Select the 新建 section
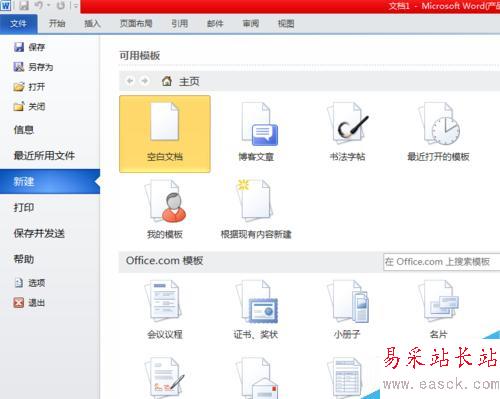The image size is (500, 399). tap(50, 182)
